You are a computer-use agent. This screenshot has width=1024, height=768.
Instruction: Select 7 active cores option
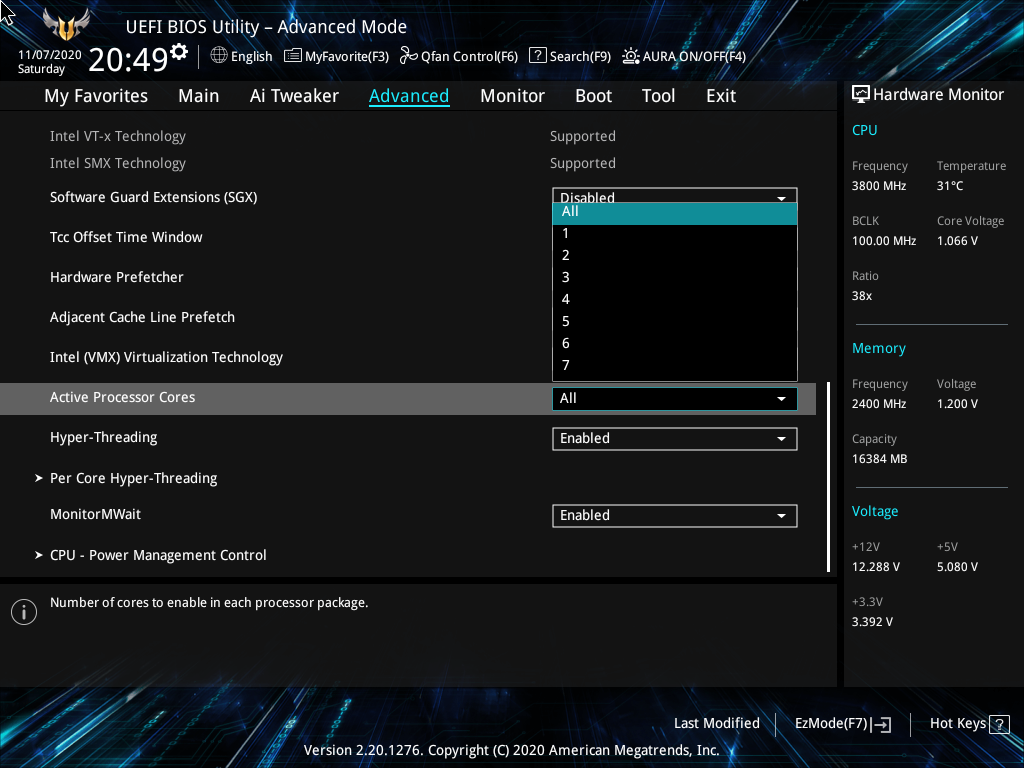(675, 366)
